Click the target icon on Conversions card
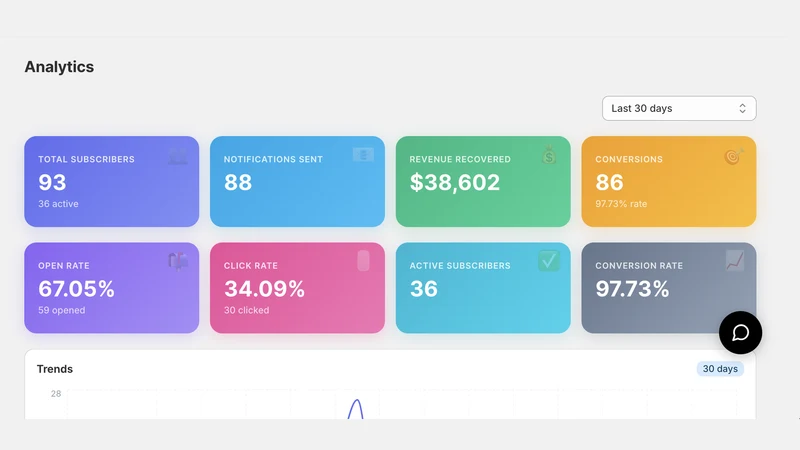 [x=734, y=156]
